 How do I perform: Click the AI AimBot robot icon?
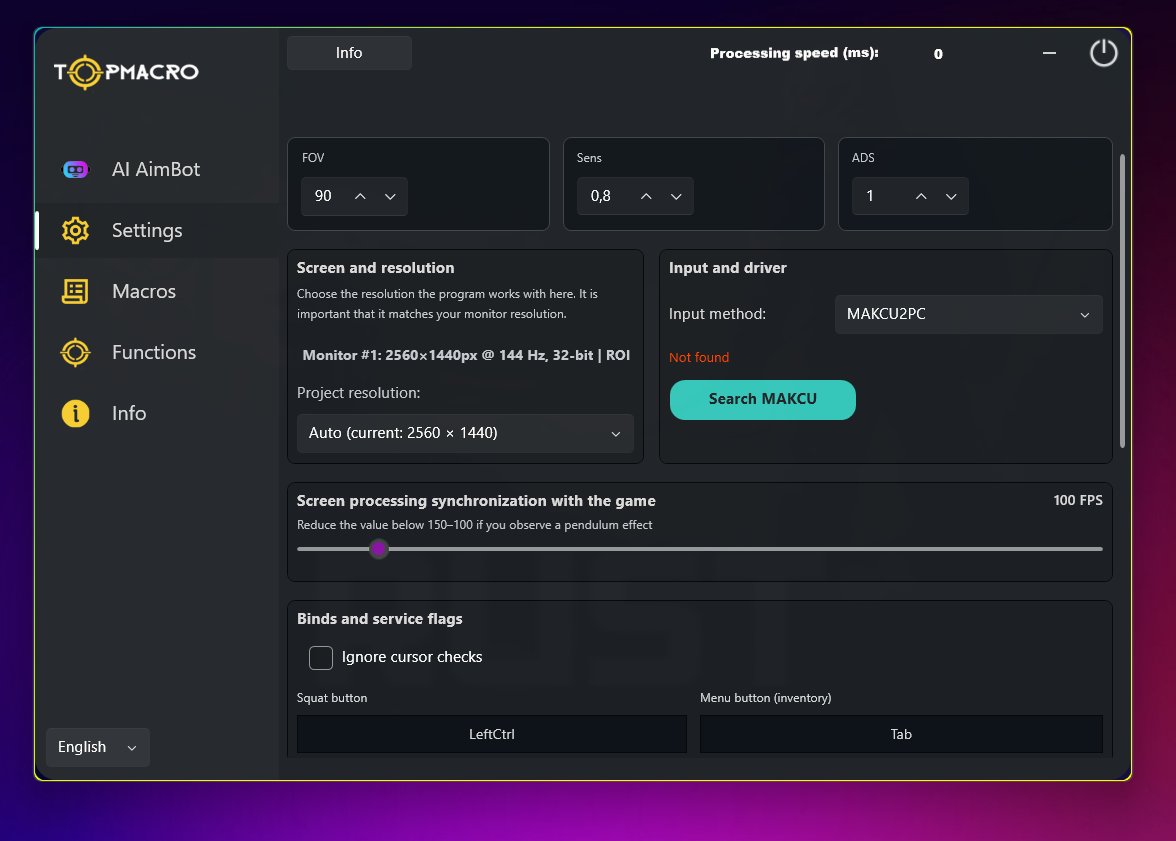[75, 170]
